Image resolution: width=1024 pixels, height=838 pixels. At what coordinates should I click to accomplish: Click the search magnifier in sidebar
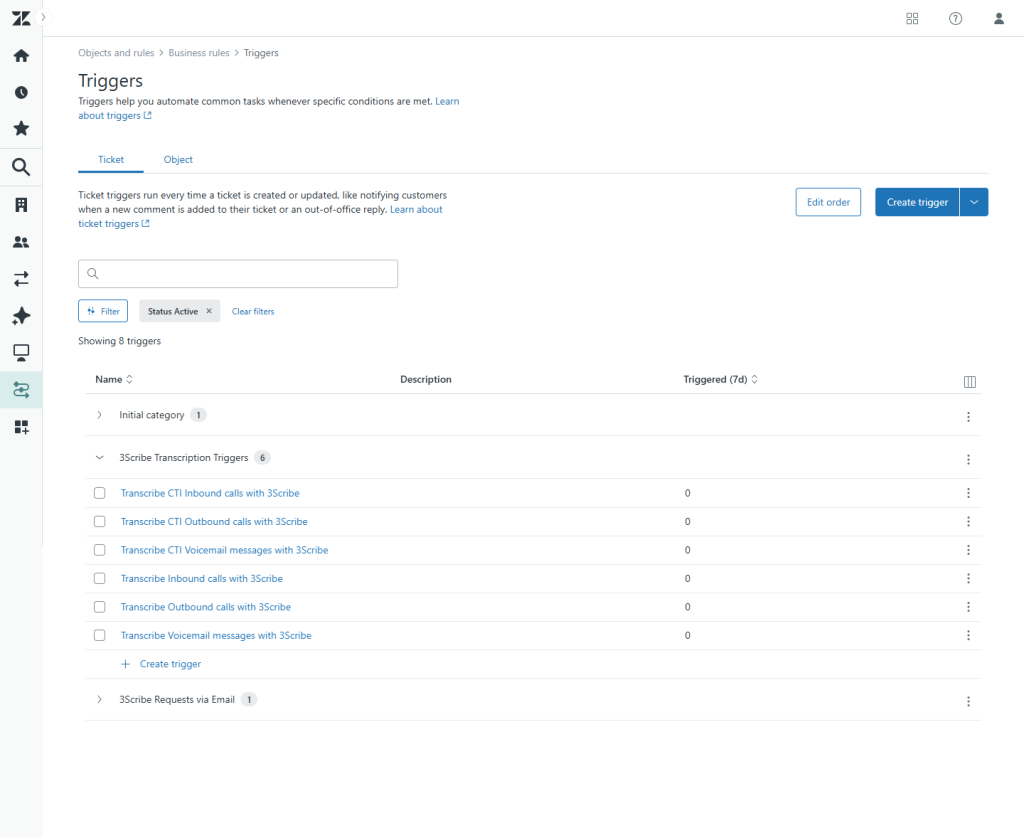click(x=21, y=167)
